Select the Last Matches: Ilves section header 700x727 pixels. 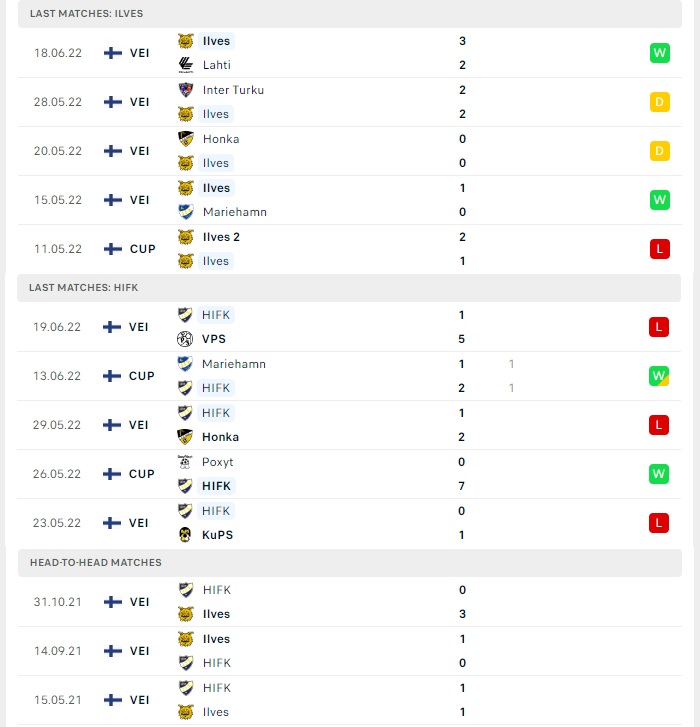350,13
